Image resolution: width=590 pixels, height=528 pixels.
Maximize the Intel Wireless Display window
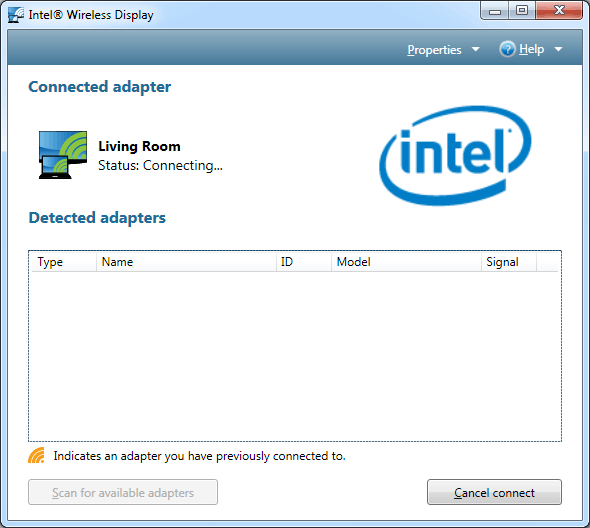[522, 11]
